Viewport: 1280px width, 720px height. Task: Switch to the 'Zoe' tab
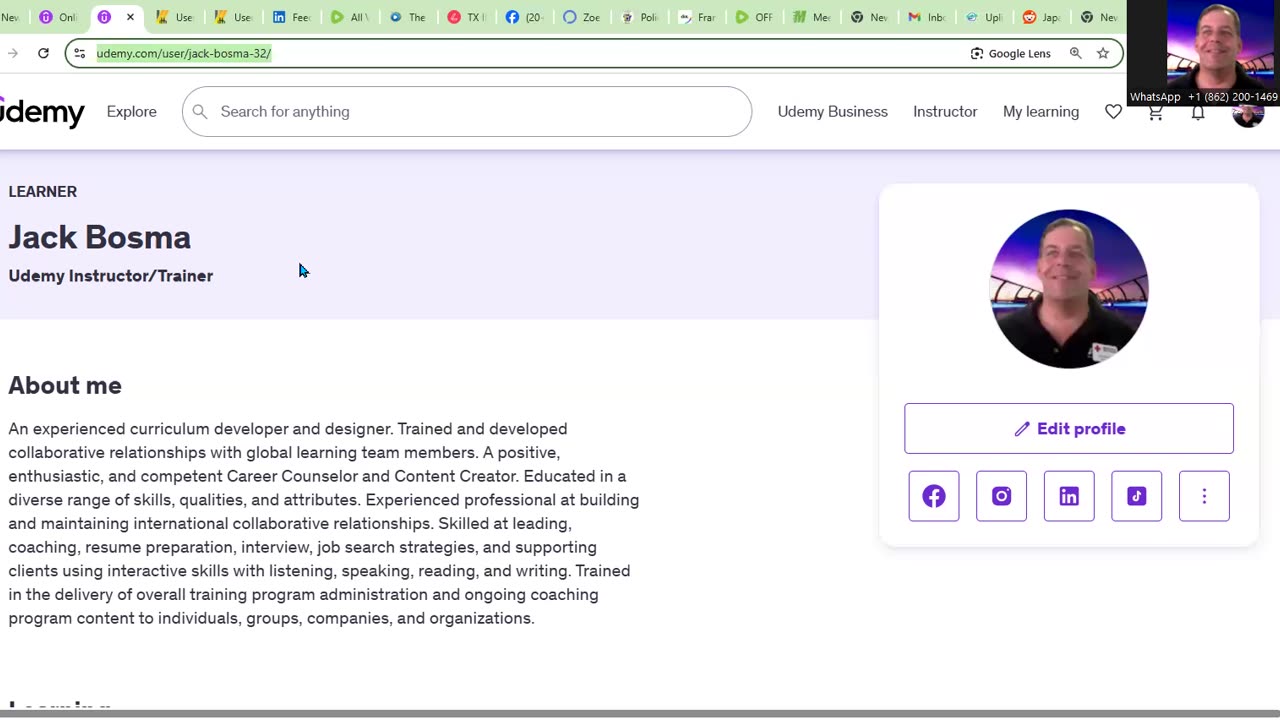pos(582,17)
